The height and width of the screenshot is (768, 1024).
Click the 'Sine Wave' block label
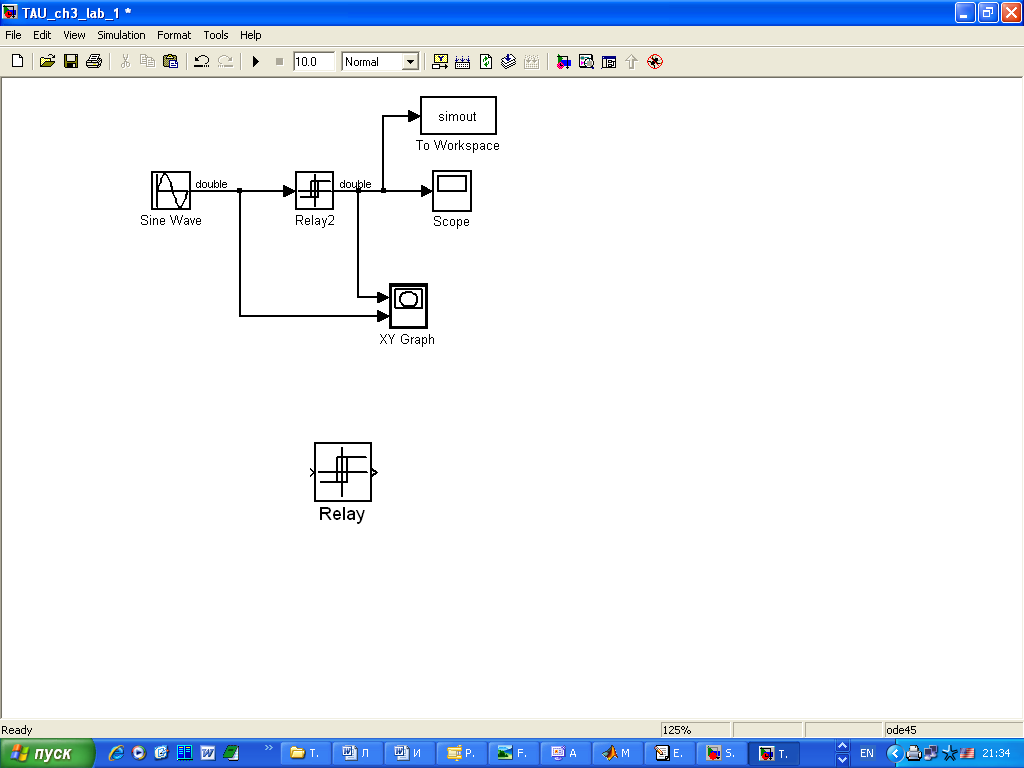tap(170, 221)
